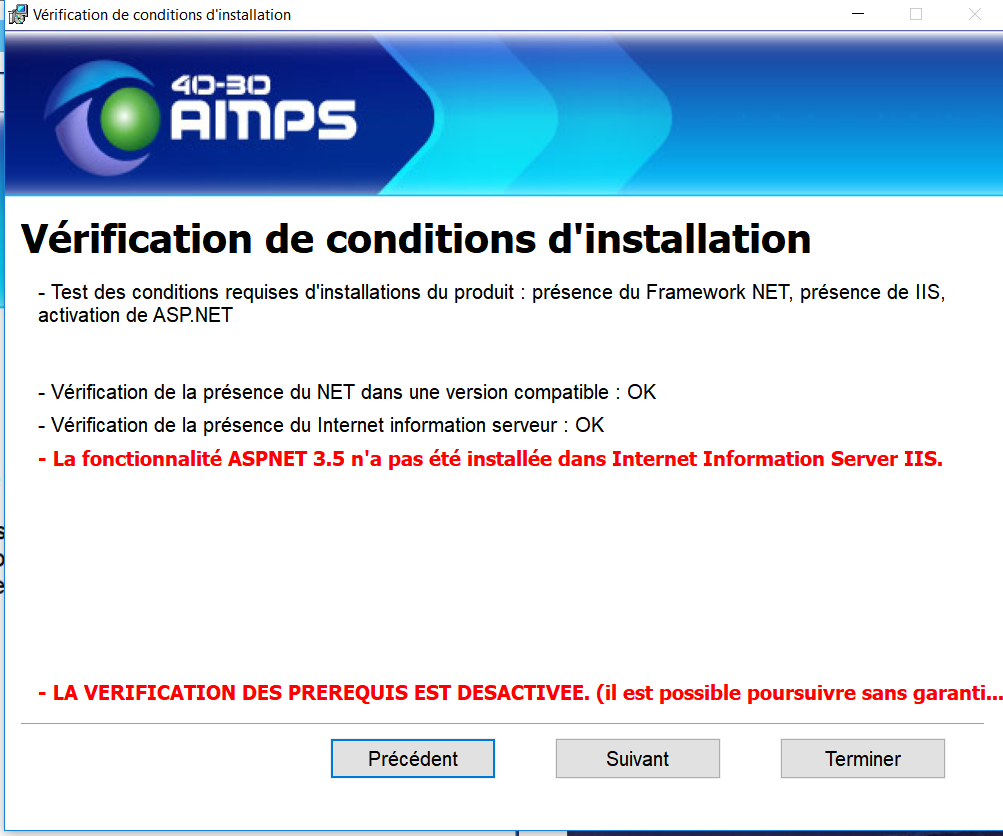Viewport: 1003px width, 836px height.
Task: Click the greyed-out maximize window button
Action: 916,14
